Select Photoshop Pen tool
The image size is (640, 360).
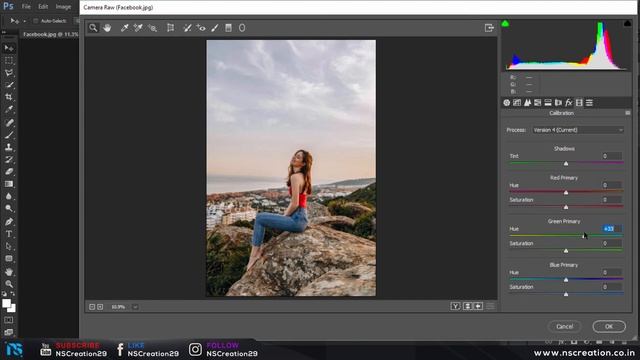pos(9,222)
